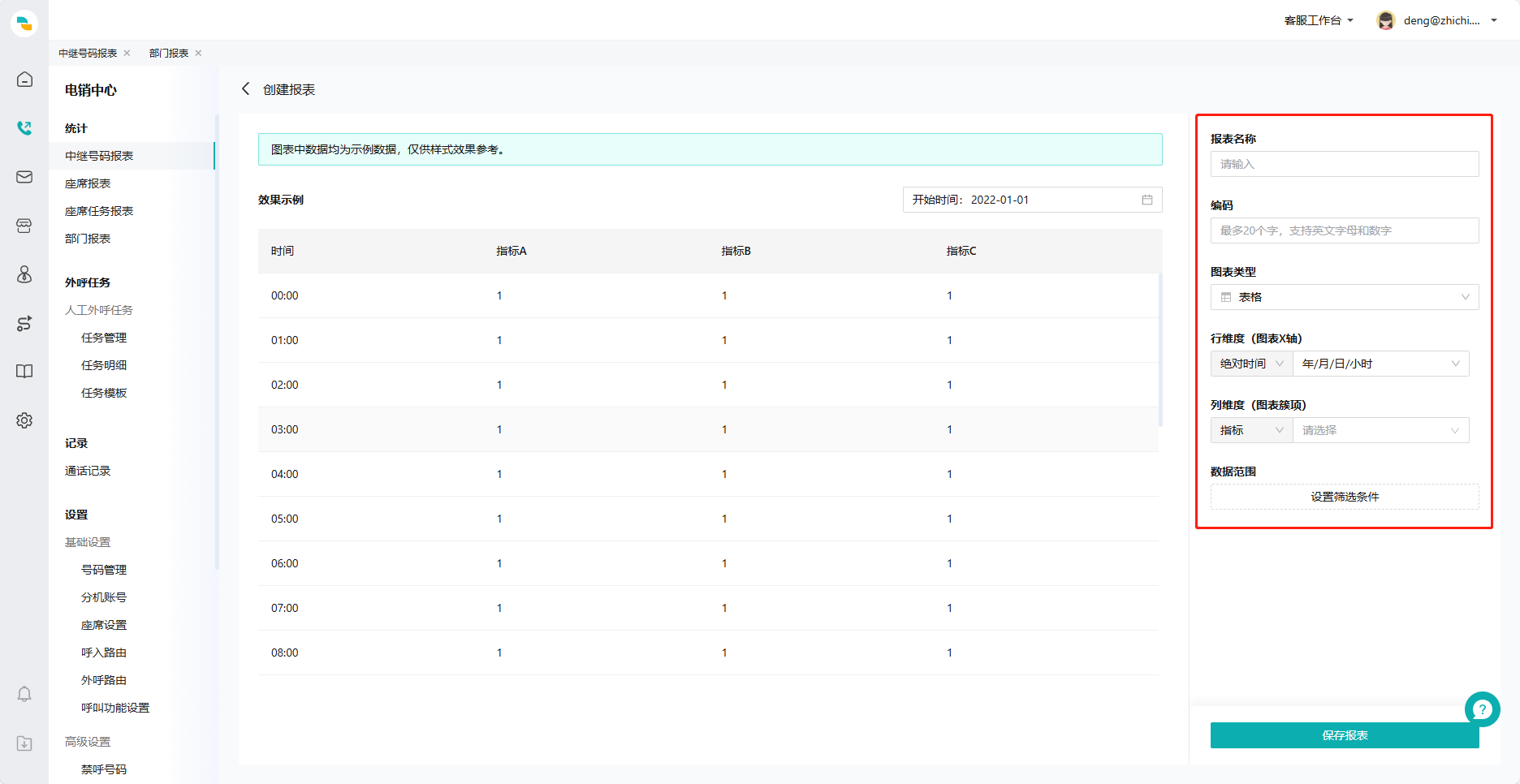Click the 08:00 row time cell
This screenshot has height=784, width=1520.
[x=285, y=653]
